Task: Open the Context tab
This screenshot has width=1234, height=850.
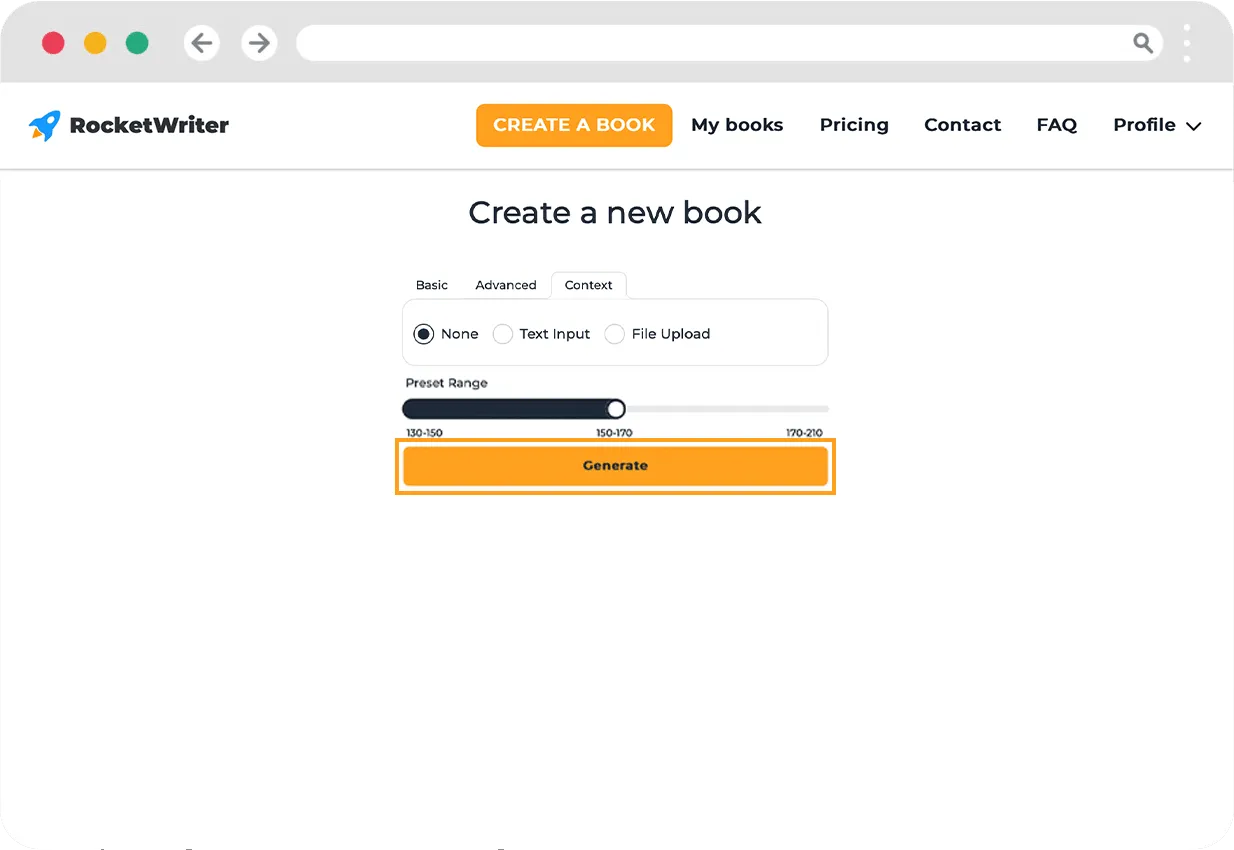Action: [588, 285]
